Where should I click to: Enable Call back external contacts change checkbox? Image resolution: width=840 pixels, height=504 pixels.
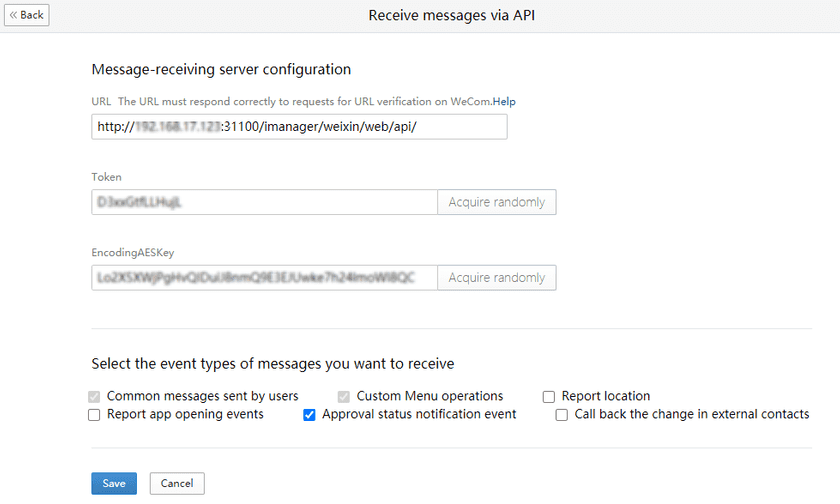click(x=562, y=414)
